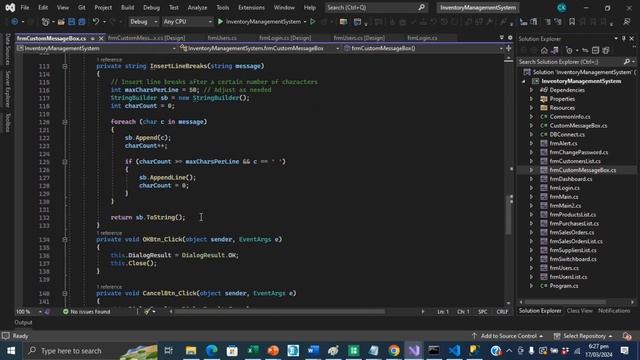640x360 pixels.
Task: Collapse the InventoryManagementSystem project node
Action: 524,81
